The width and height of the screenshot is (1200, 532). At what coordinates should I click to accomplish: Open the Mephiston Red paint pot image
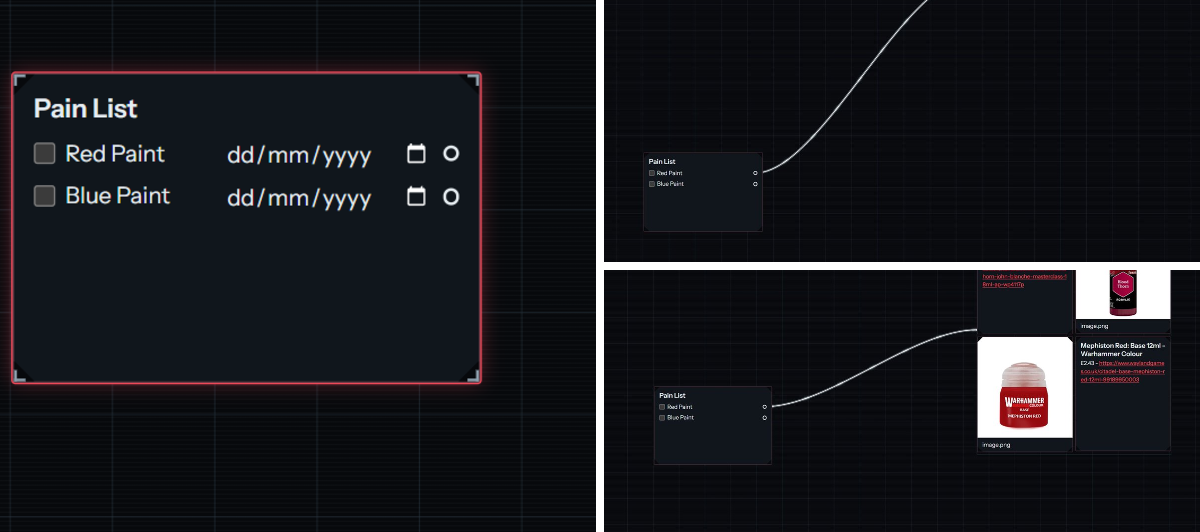1025,387
